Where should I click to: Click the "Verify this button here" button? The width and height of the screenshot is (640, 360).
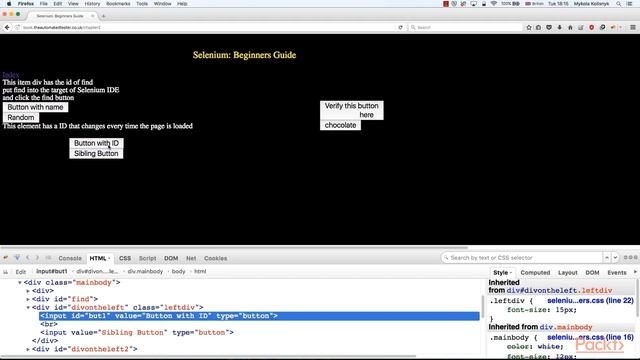pyautogui.click(x=352, y=110)
